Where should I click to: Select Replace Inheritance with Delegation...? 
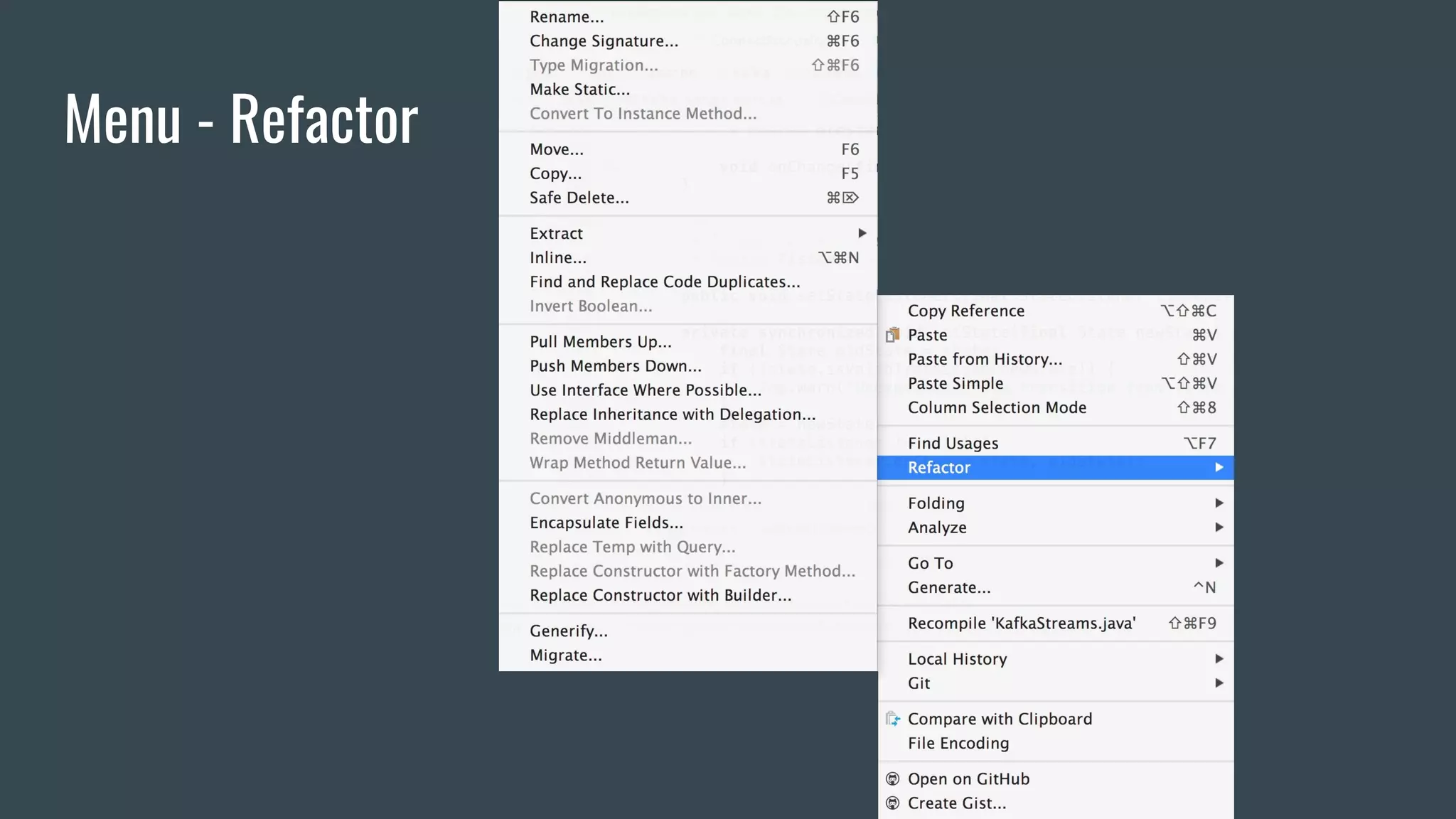click(x=688, y=414)
